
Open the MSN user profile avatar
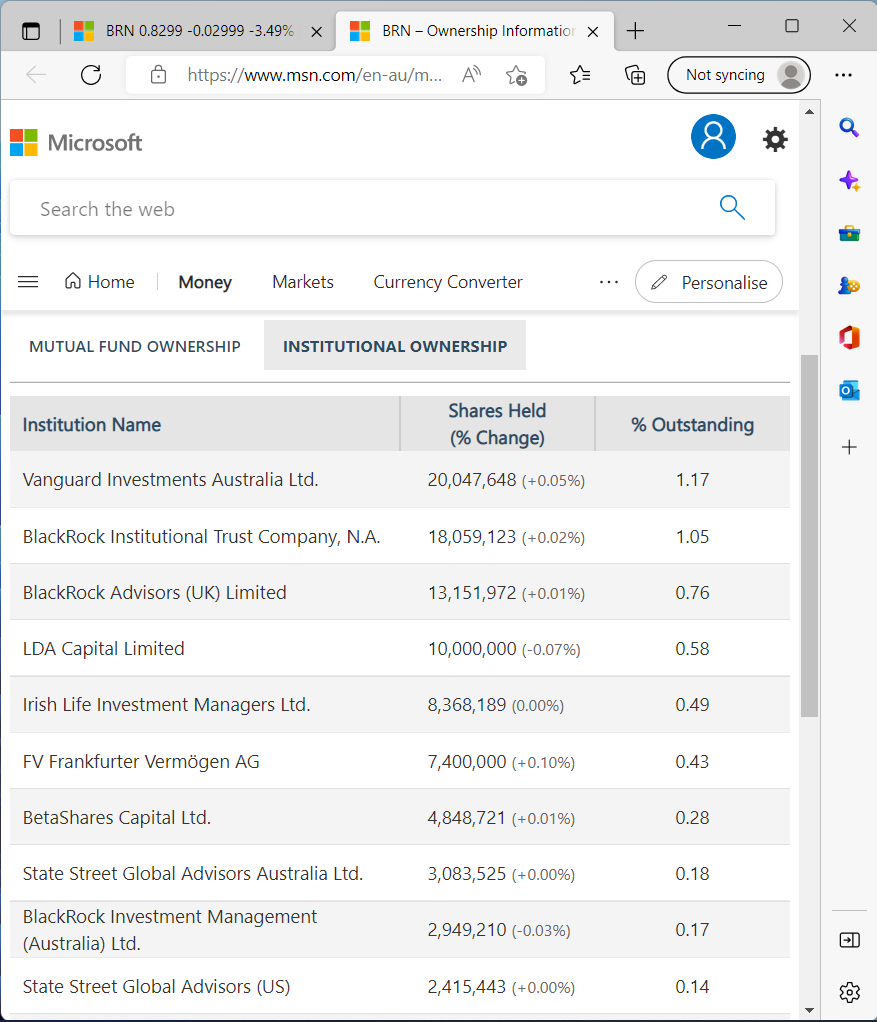(713, 137)
